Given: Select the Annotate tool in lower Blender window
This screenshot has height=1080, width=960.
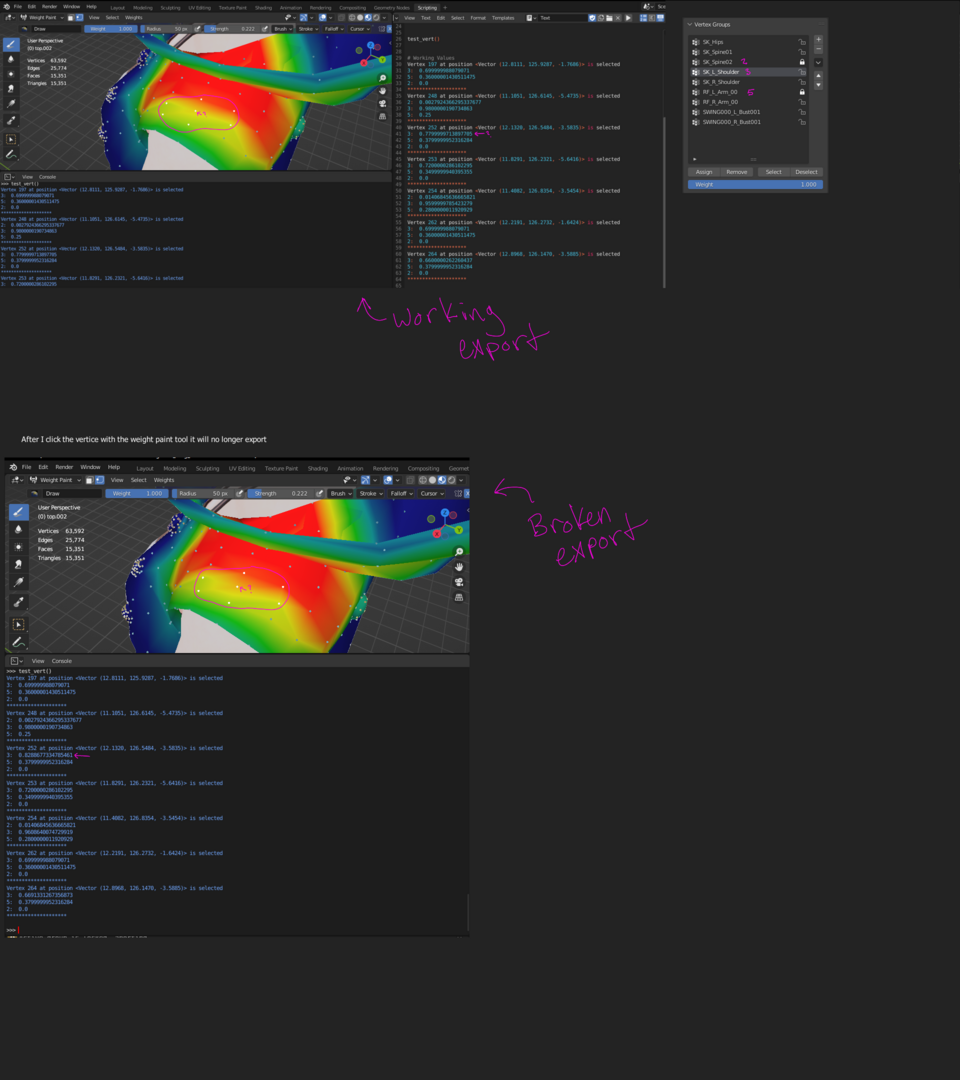Looking at the screenshot, I should [19, 643].
